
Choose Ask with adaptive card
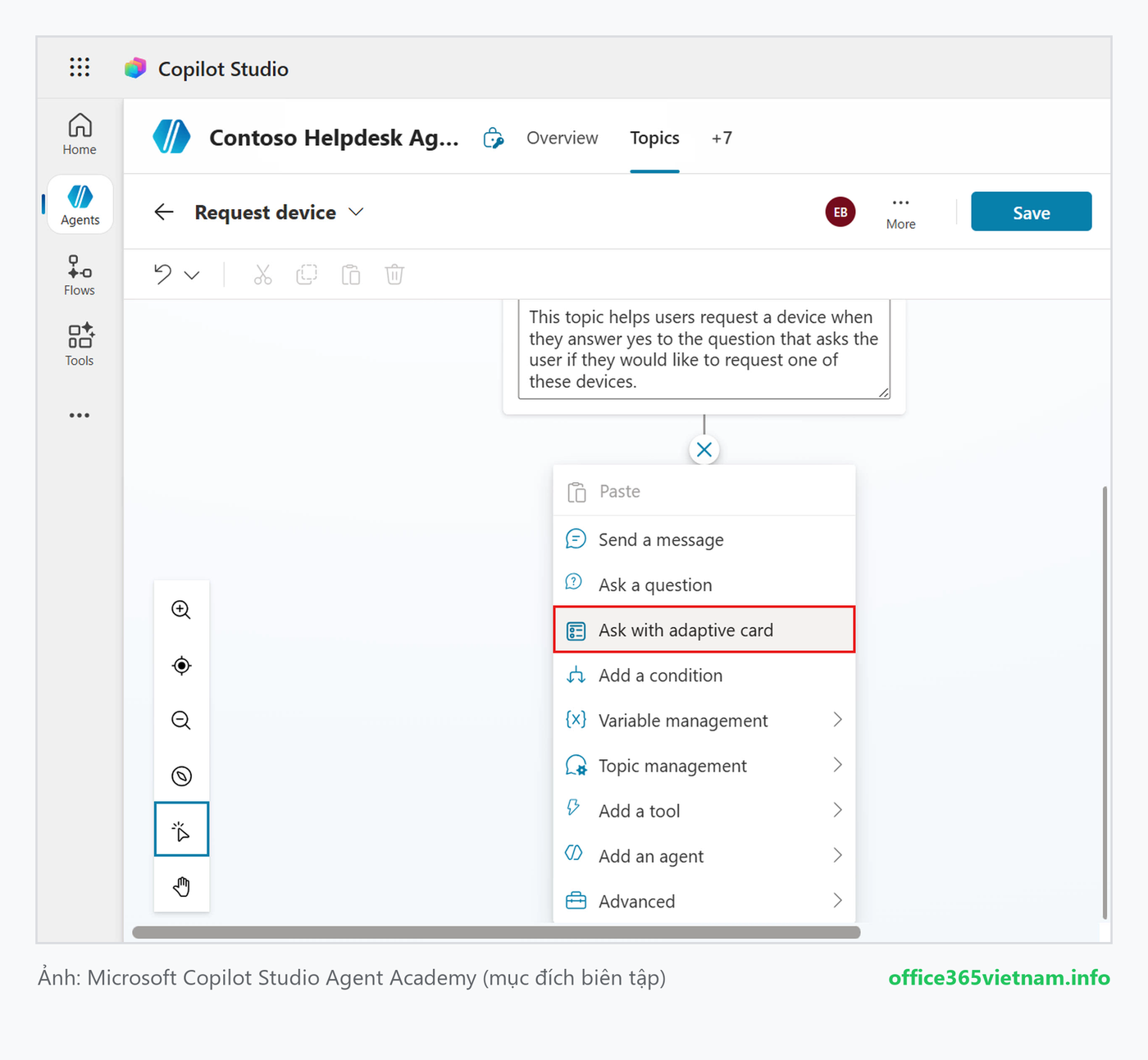tap(704, 630)
